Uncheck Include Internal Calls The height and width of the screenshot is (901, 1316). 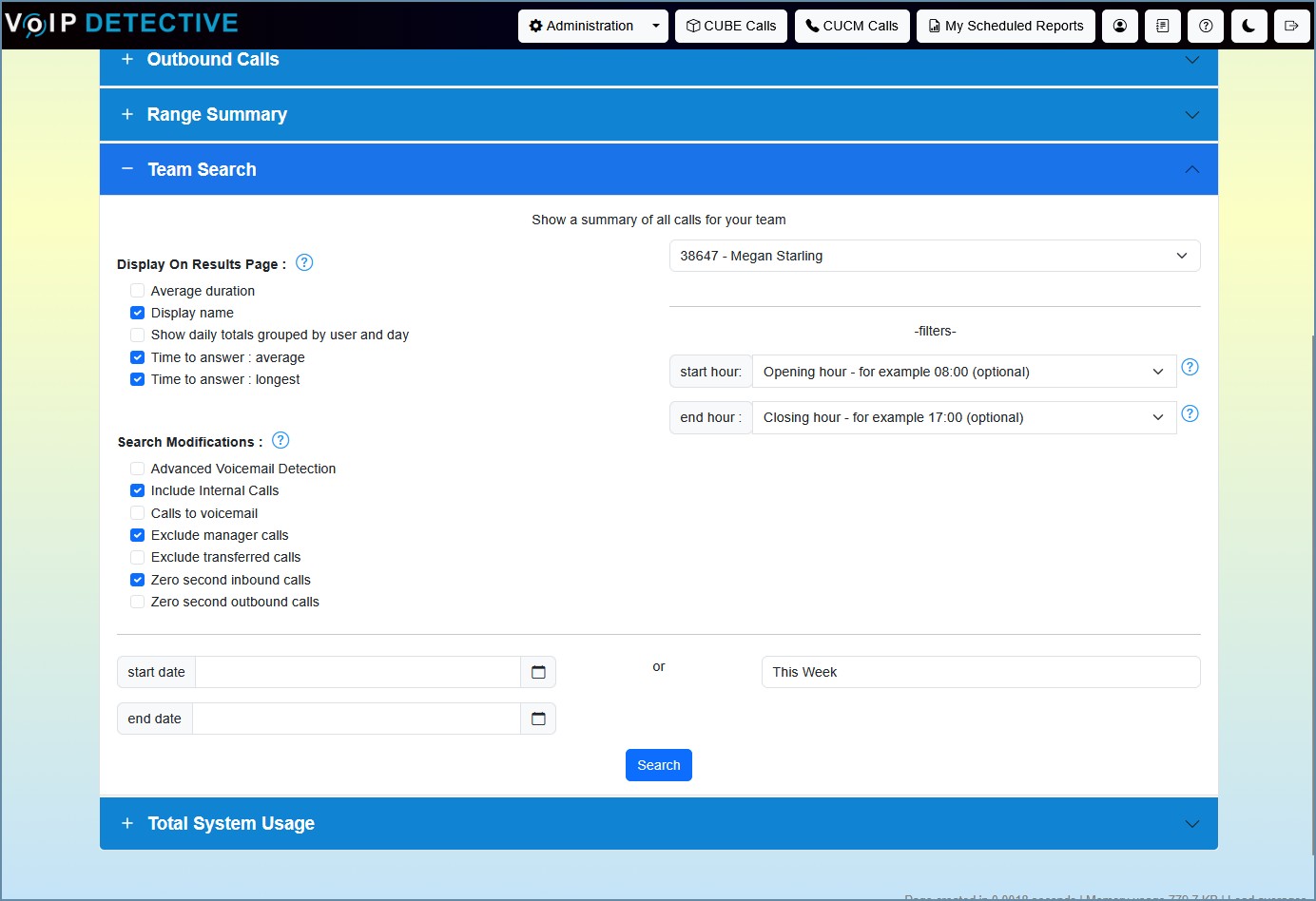[138, 490]
